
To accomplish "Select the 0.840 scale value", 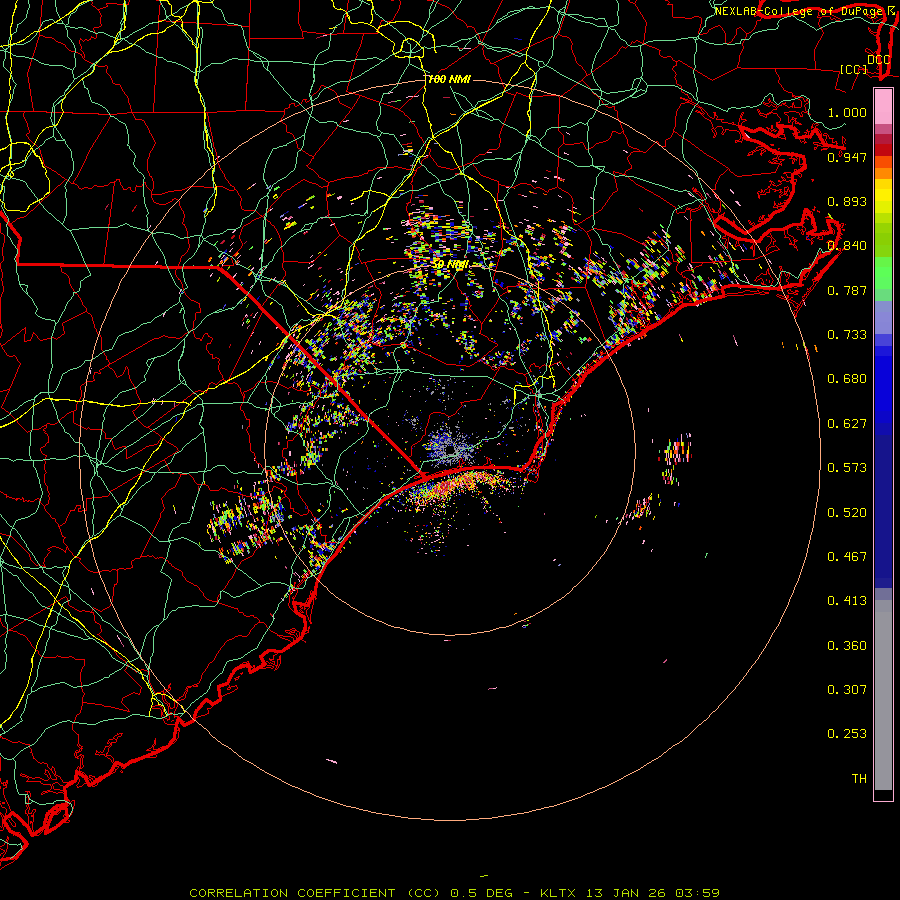I will [847, 246].
